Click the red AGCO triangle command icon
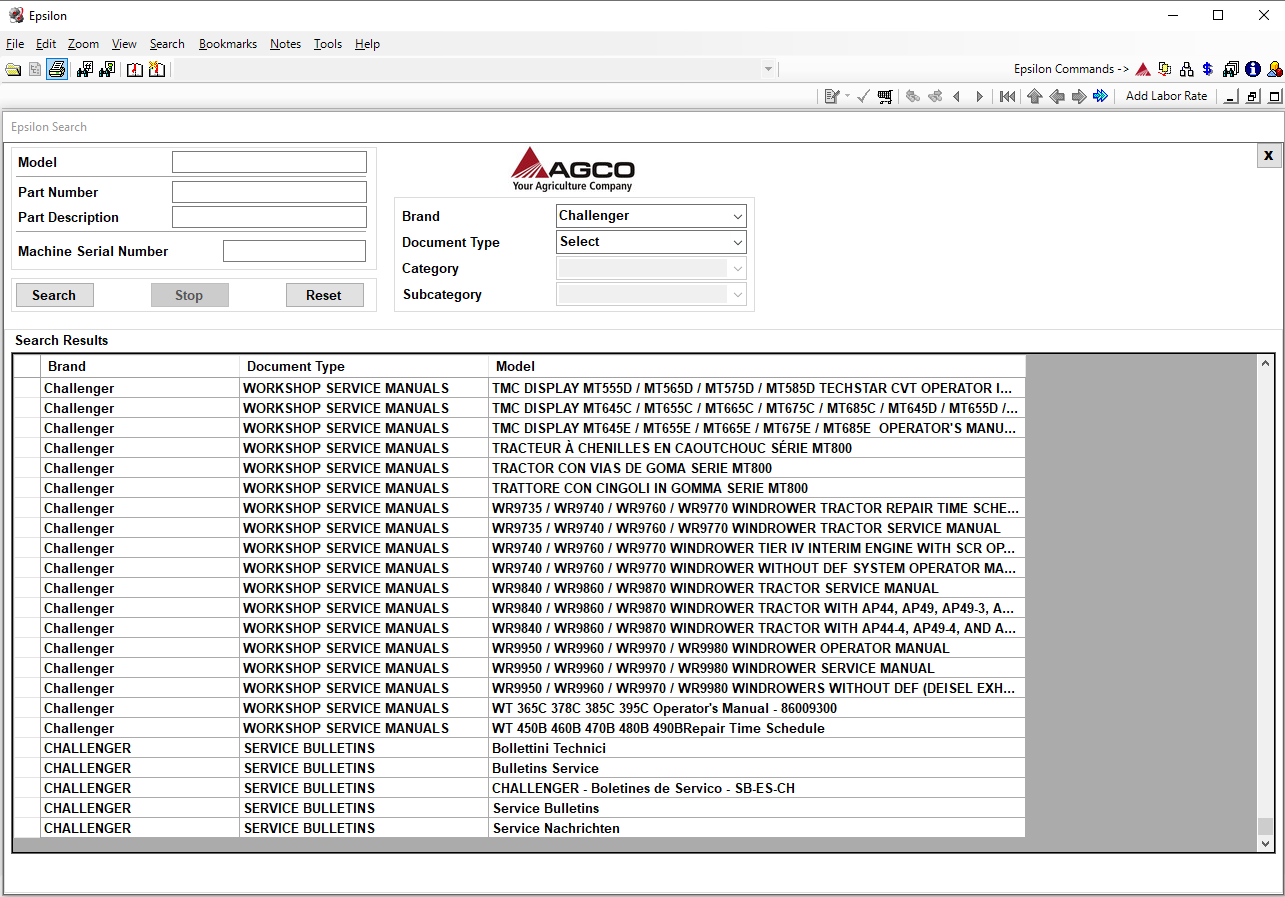Image resolution: width=1285 pixels, height=897 pixels. click(x=1143, y=69)
